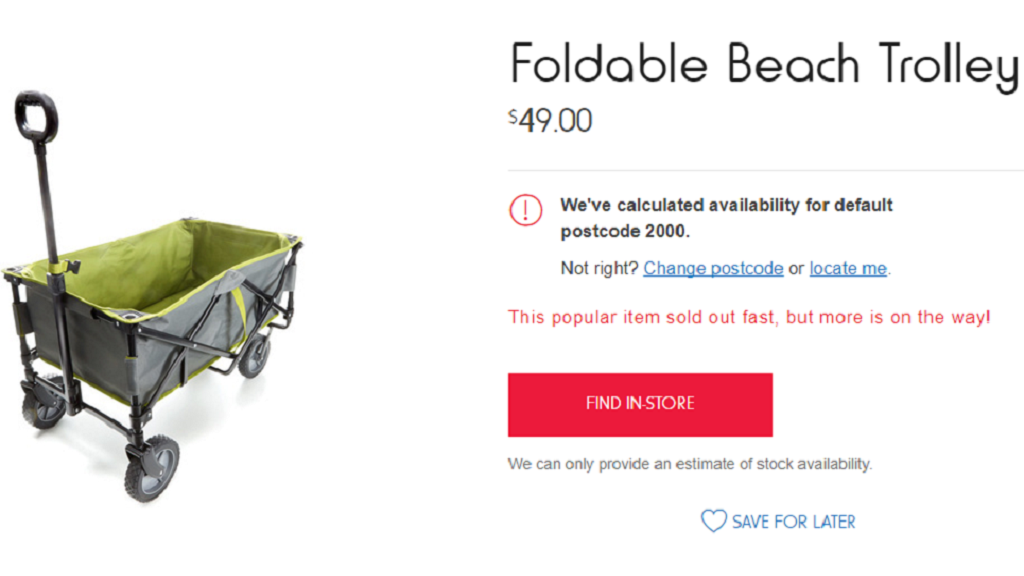Click the trolley's black pull handle grip
Viewport: 1024px width, 576px height.
(x=36, y=116)
